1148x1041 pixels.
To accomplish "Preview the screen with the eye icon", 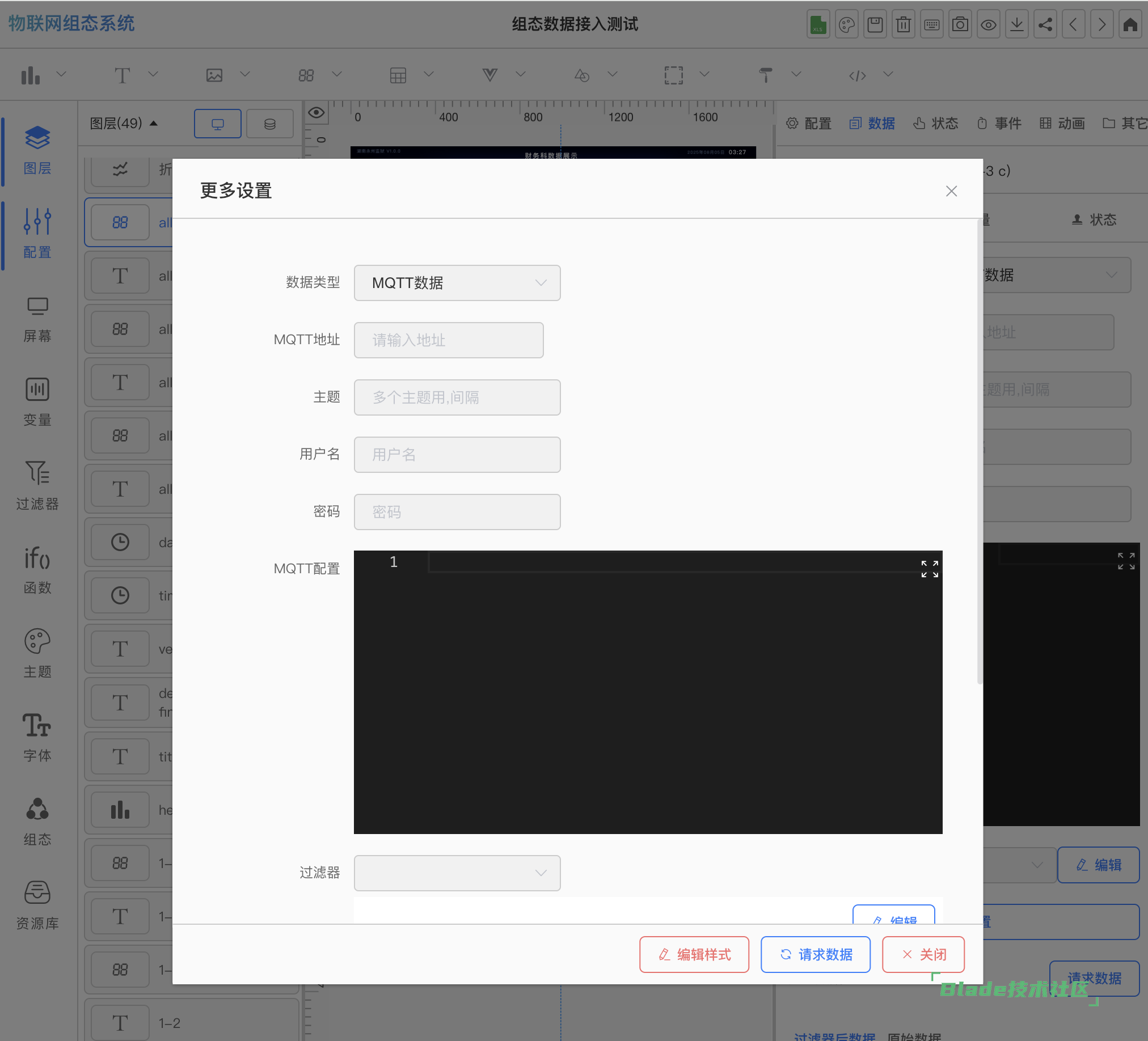I will [x=989, y=24].
